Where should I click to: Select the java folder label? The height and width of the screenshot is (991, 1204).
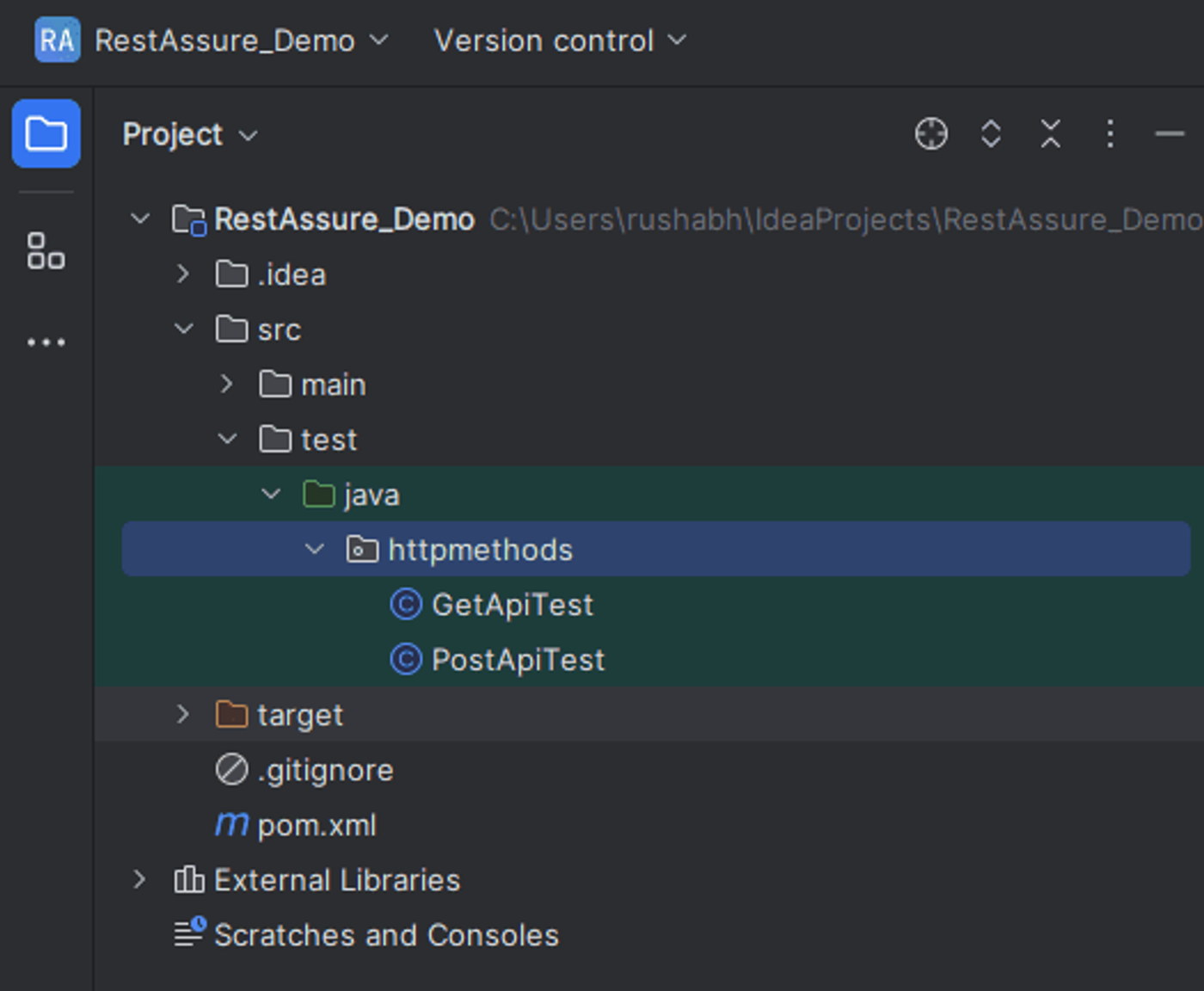coord(372,495)
